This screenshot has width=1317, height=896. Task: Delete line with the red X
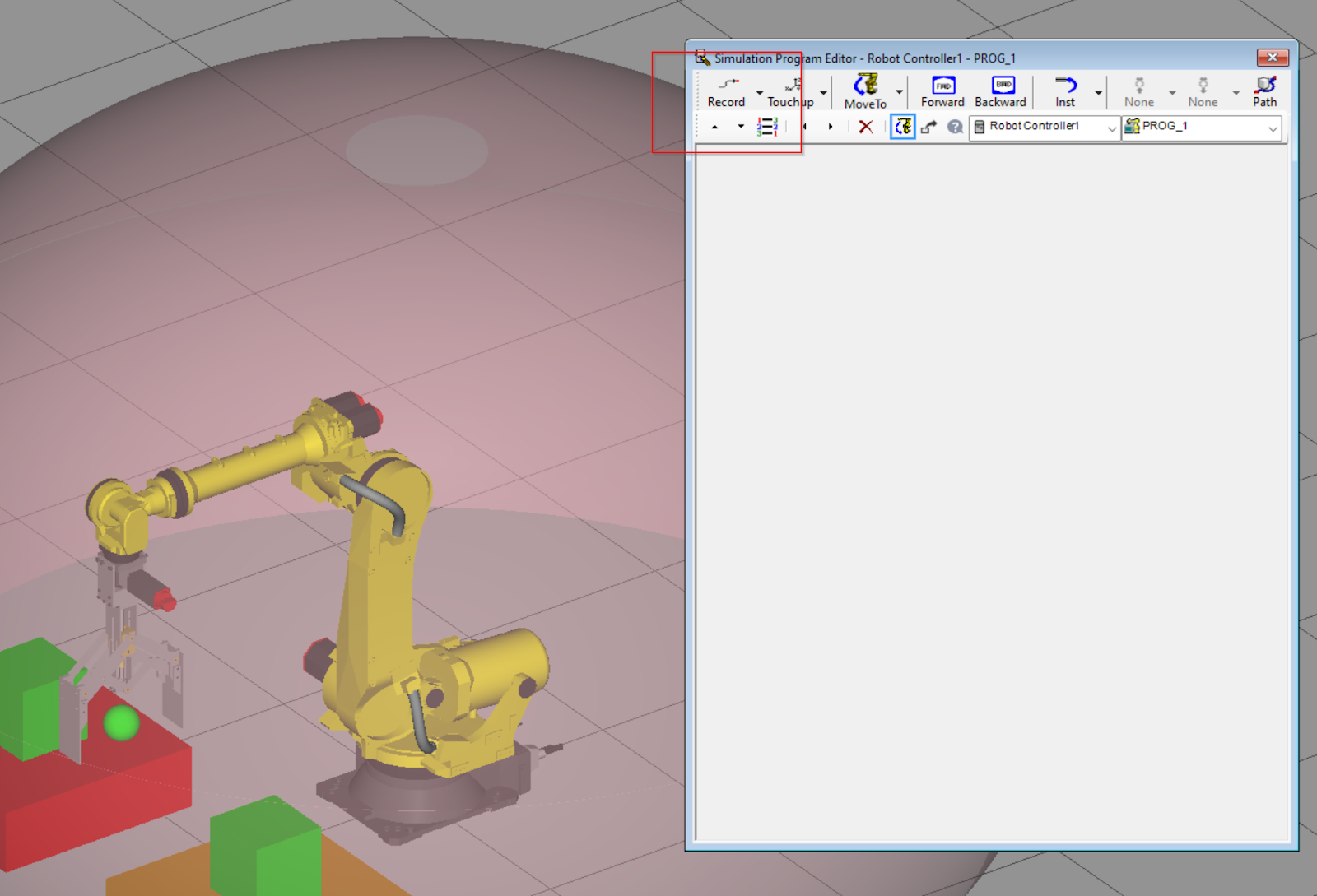866,127
